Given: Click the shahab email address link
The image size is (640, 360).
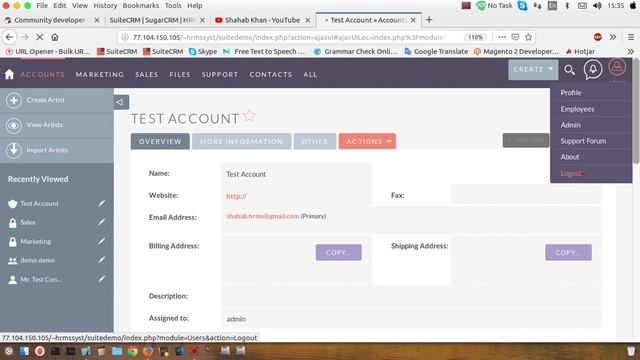Looking at the screenshot, I should point(262,216).
